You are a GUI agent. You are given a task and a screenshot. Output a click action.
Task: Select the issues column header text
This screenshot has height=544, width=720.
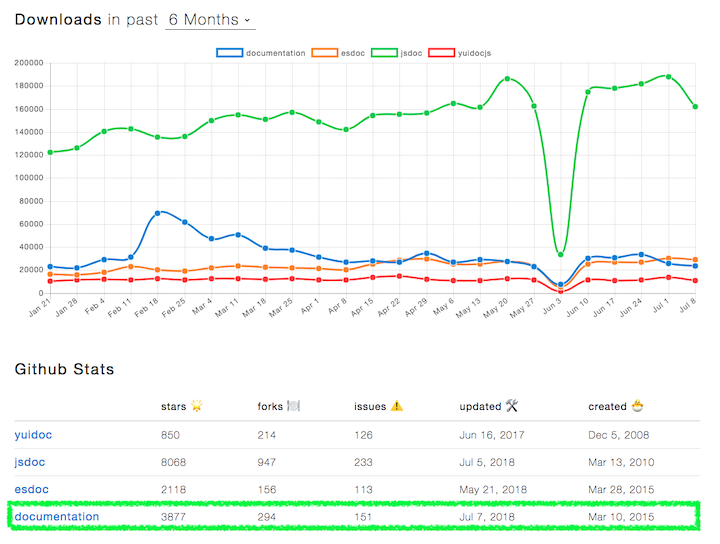[370, 407]
